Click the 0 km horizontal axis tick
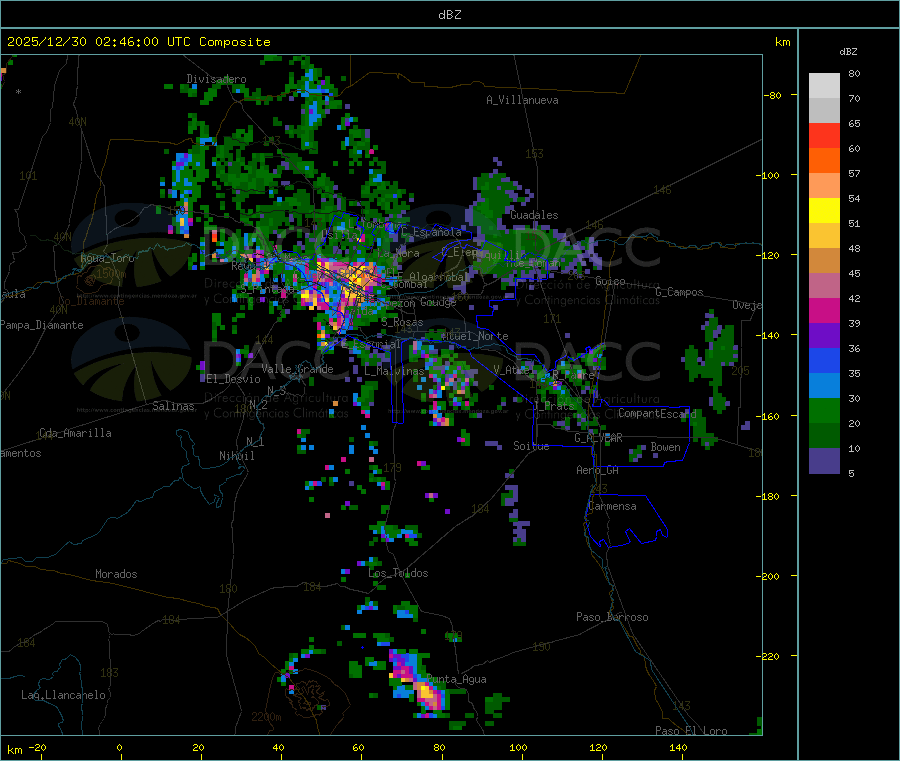The width and height of the screenshot is (900, 761). 119,748
